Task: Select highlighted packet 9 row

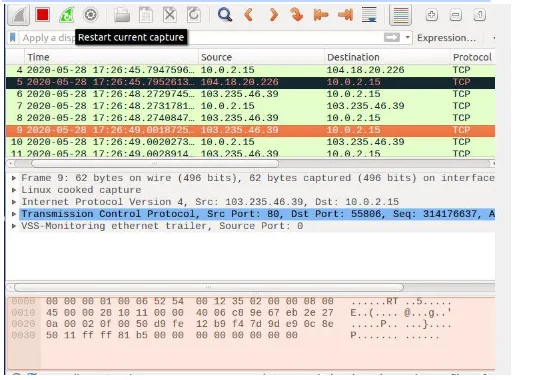Action: coord(250,130)
